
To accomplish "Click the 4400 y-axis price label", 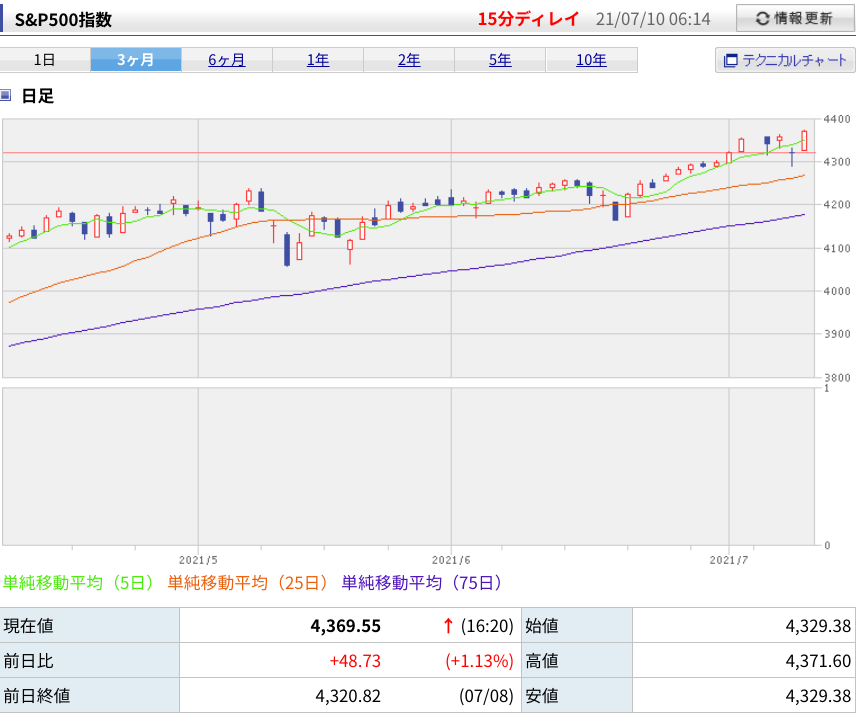I will 837,119.
